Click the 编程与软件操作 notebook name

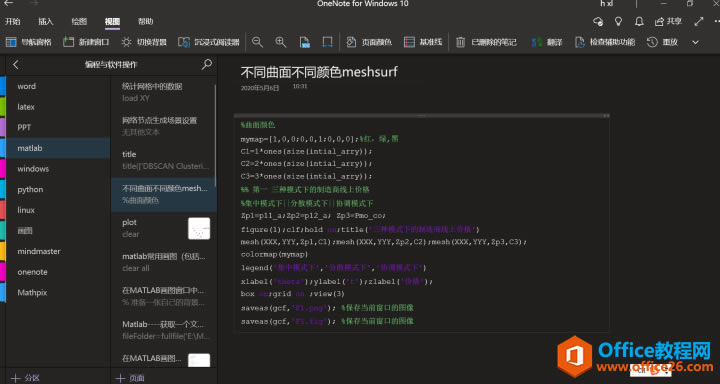coord(111,65)
